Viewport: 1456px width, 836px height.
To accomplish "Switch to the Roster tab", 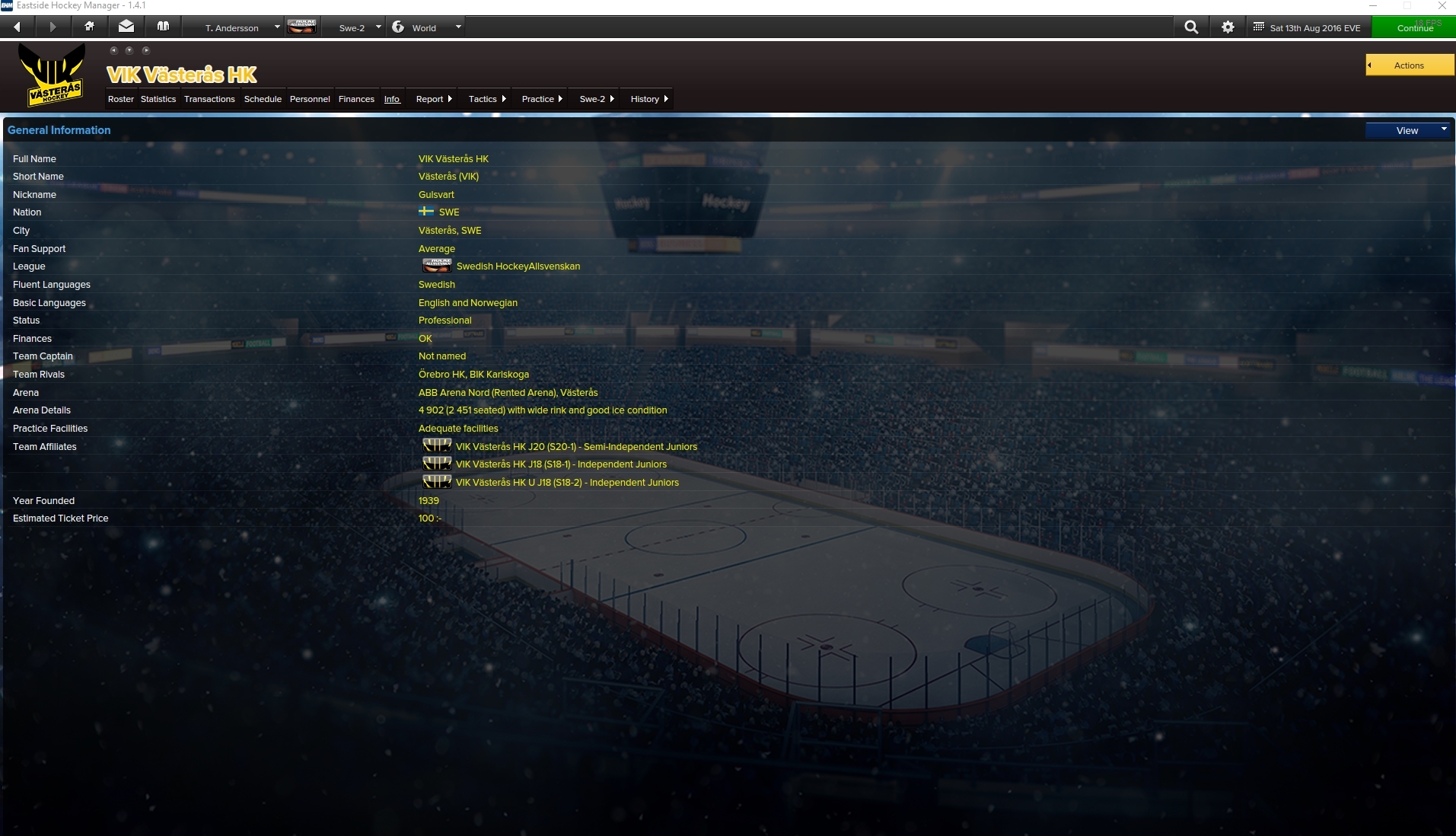I will (x=121, y=99).
